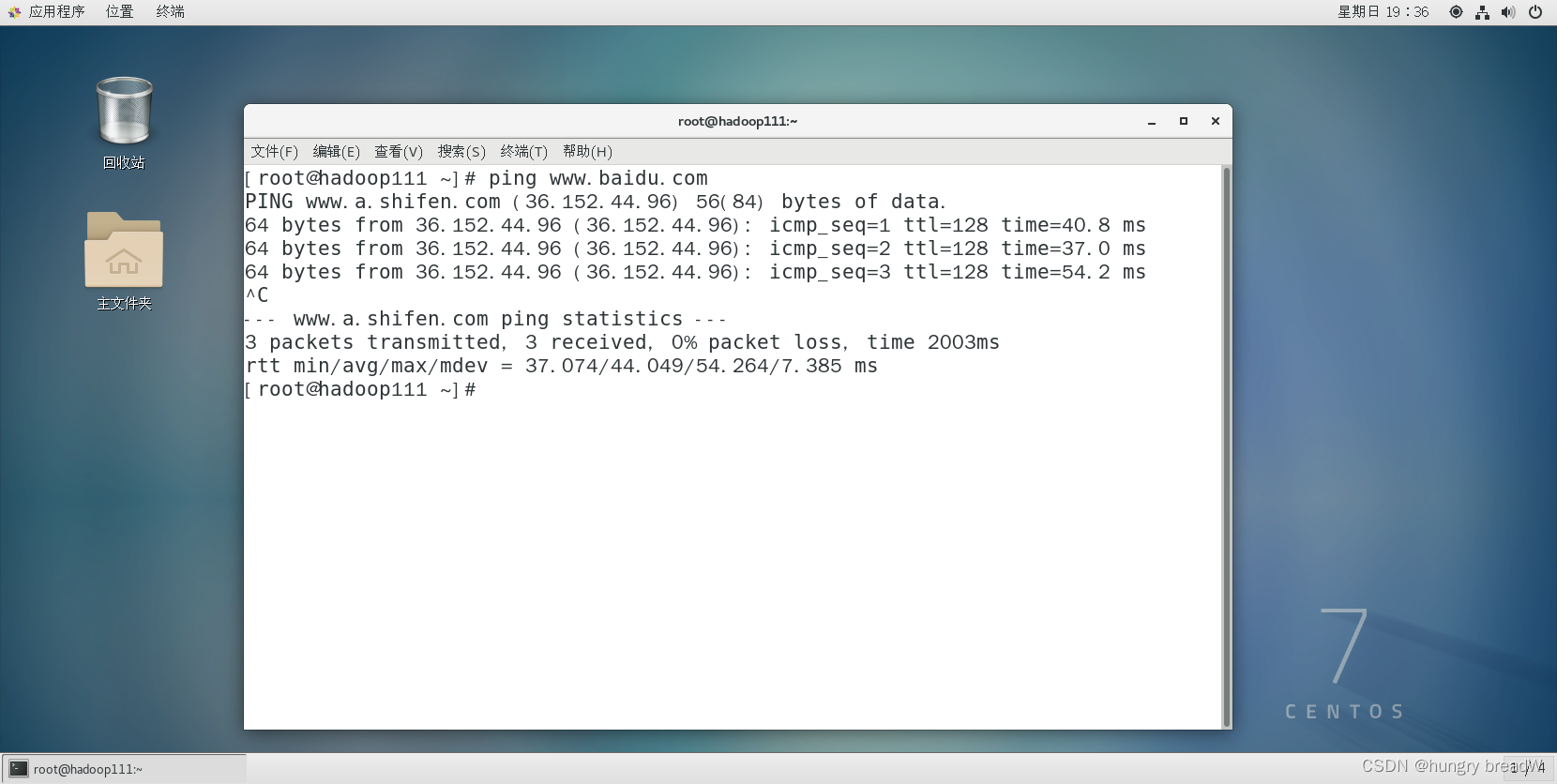Click the 'ping www.baidu.com' command text

[598, 178]
